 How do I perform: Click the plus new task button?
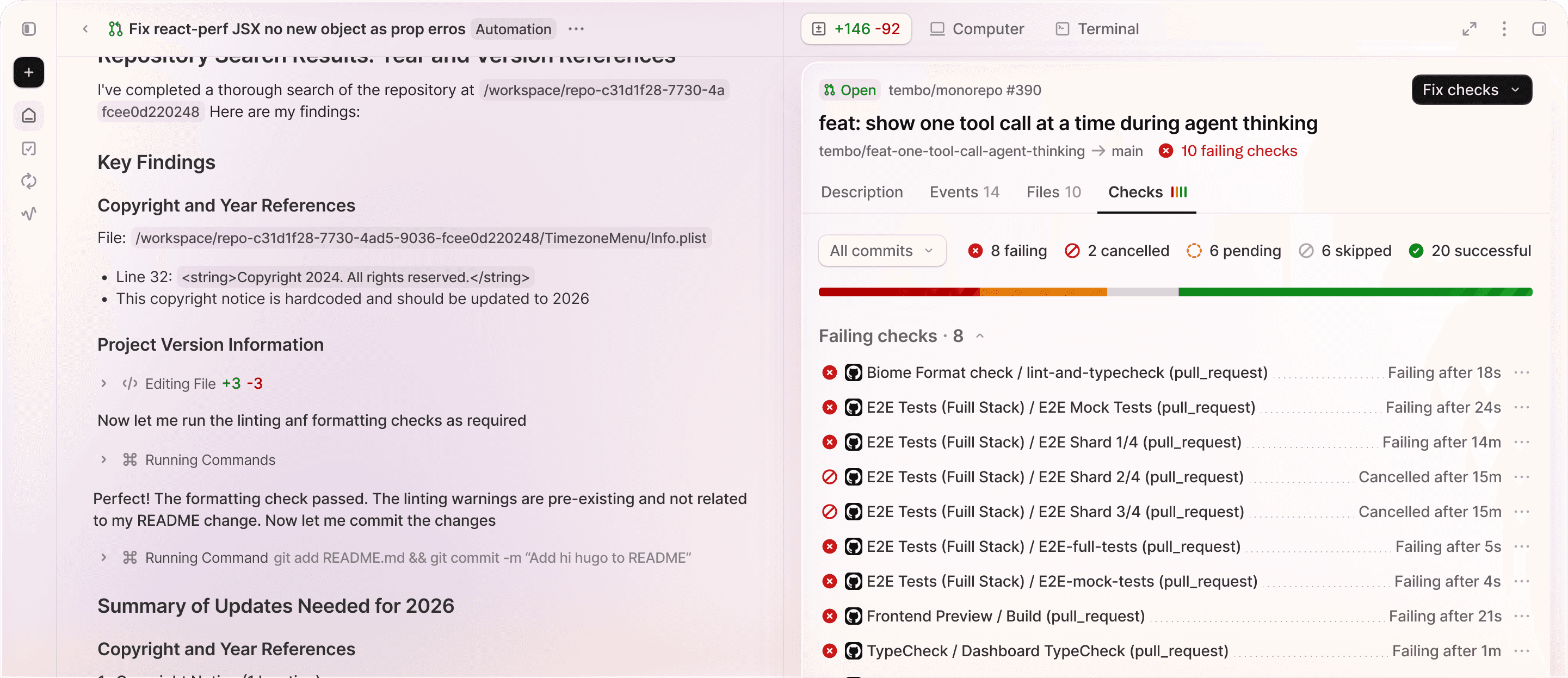29,72
